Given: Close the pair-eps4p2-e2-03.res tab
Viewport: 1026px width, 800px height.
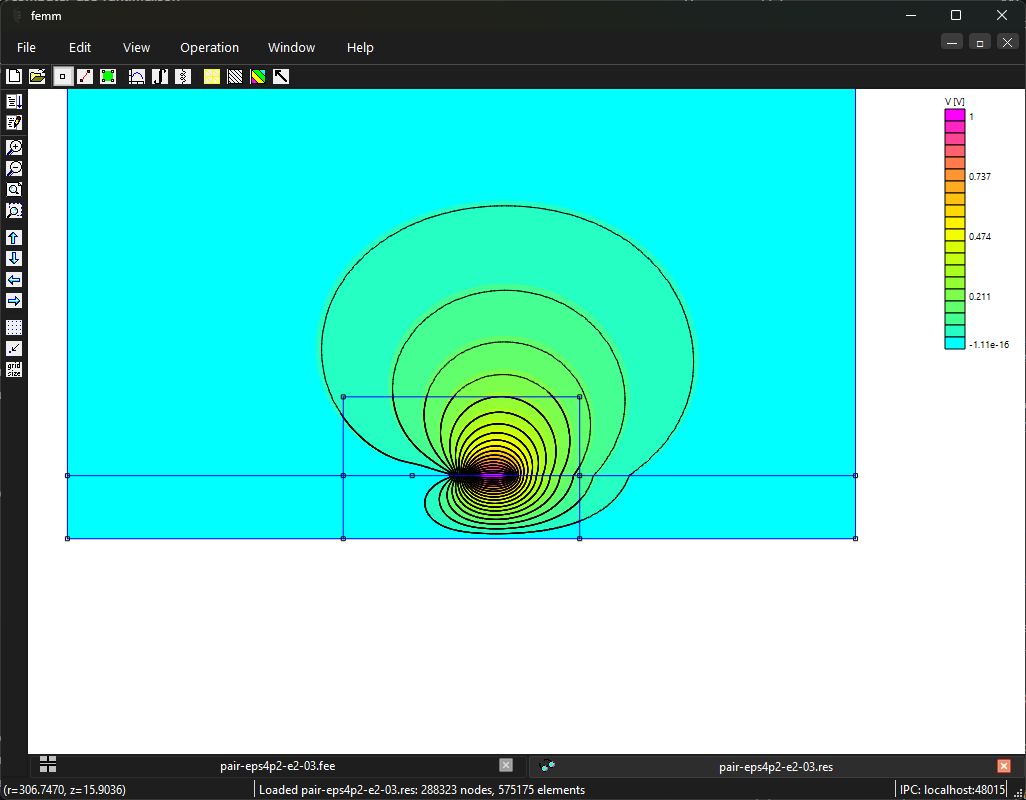Looking at the screenshot, I should 1004,765.
